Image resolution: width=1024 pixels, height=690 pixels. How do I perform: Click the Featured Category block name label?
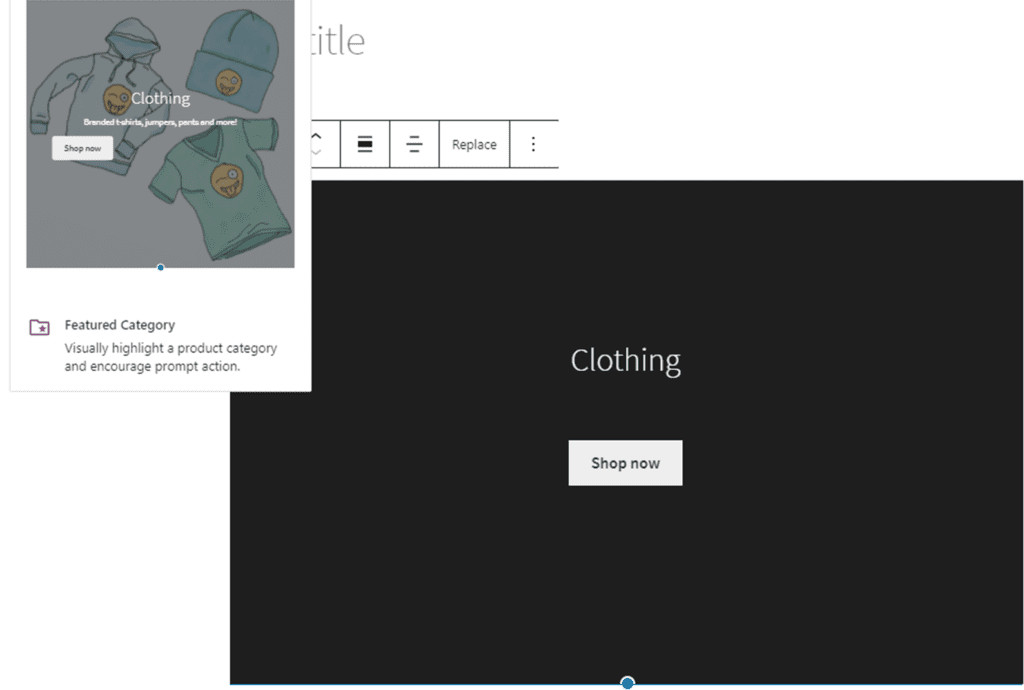click(x=119, y=325)
